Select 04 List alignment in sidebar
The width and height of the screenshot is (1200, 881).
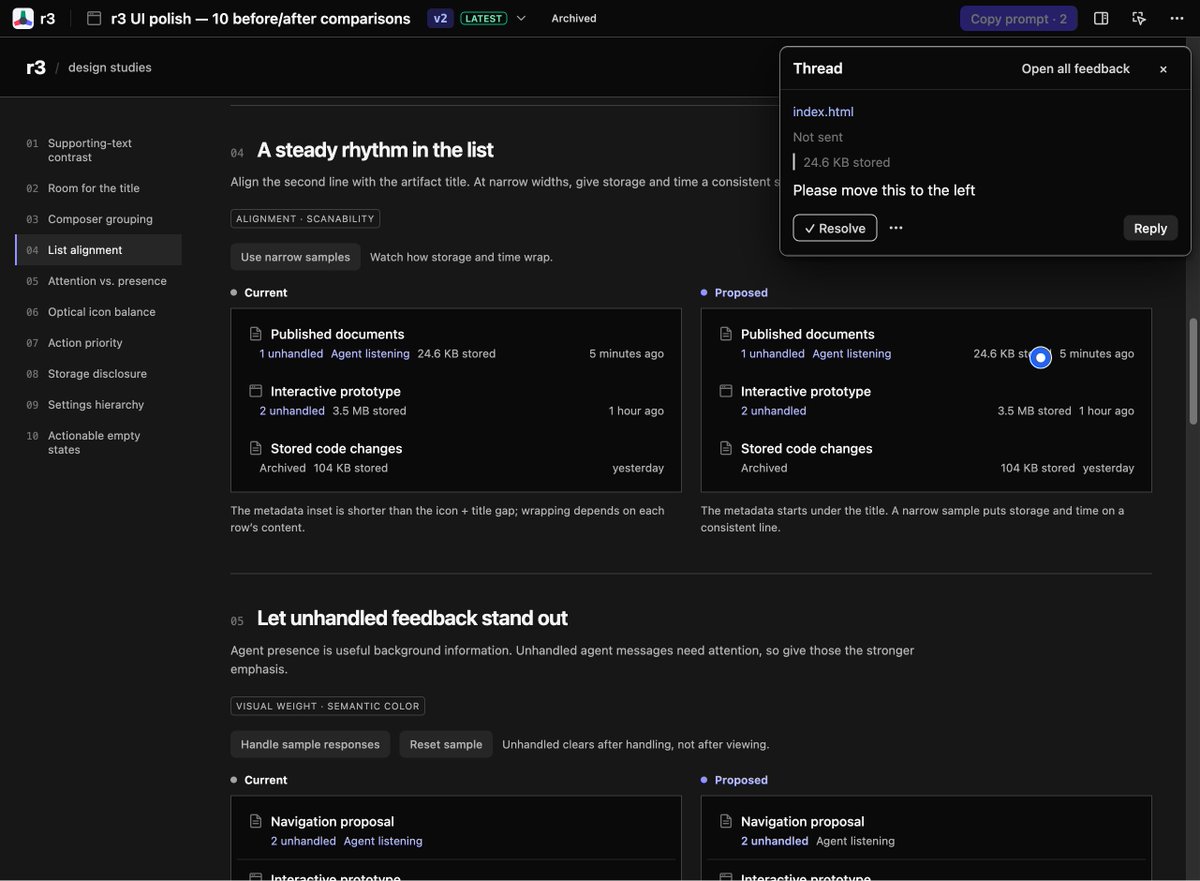(x=98, y=250)
